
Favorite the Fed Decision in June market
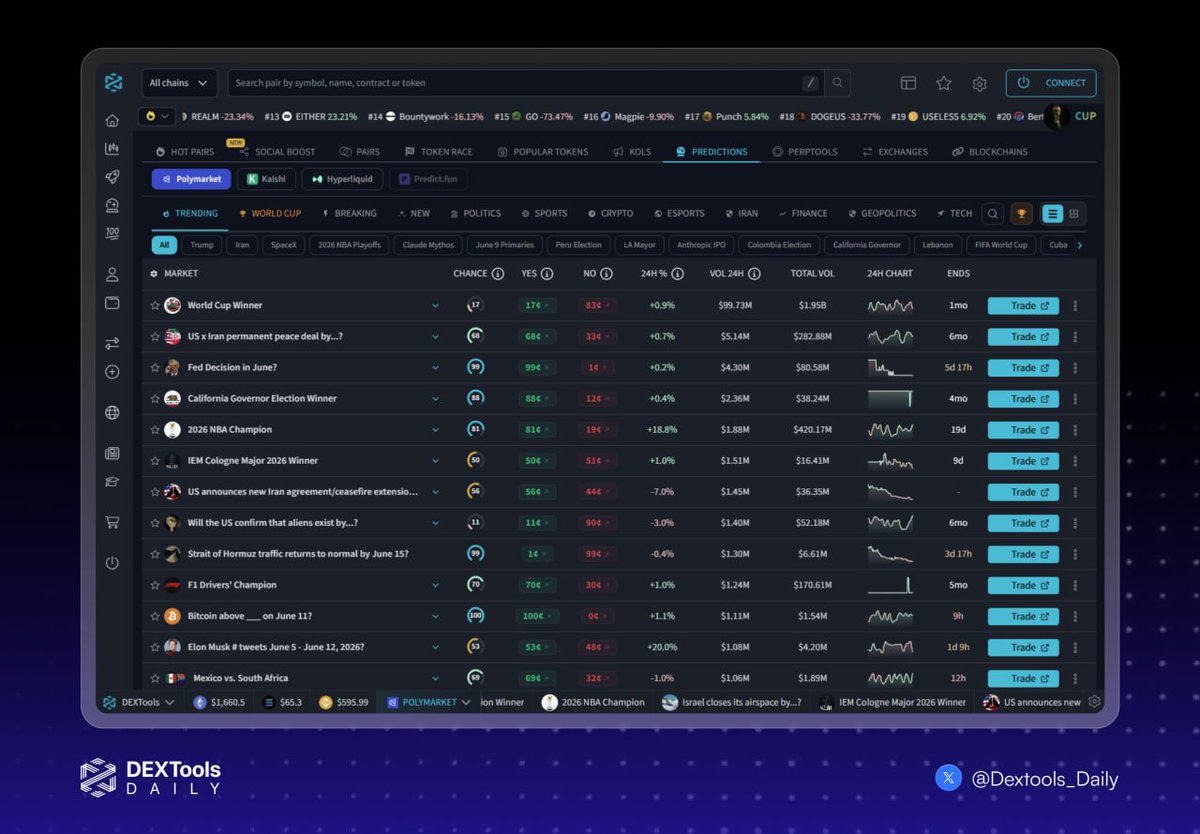pyautogui.click(x=155, y=368)
